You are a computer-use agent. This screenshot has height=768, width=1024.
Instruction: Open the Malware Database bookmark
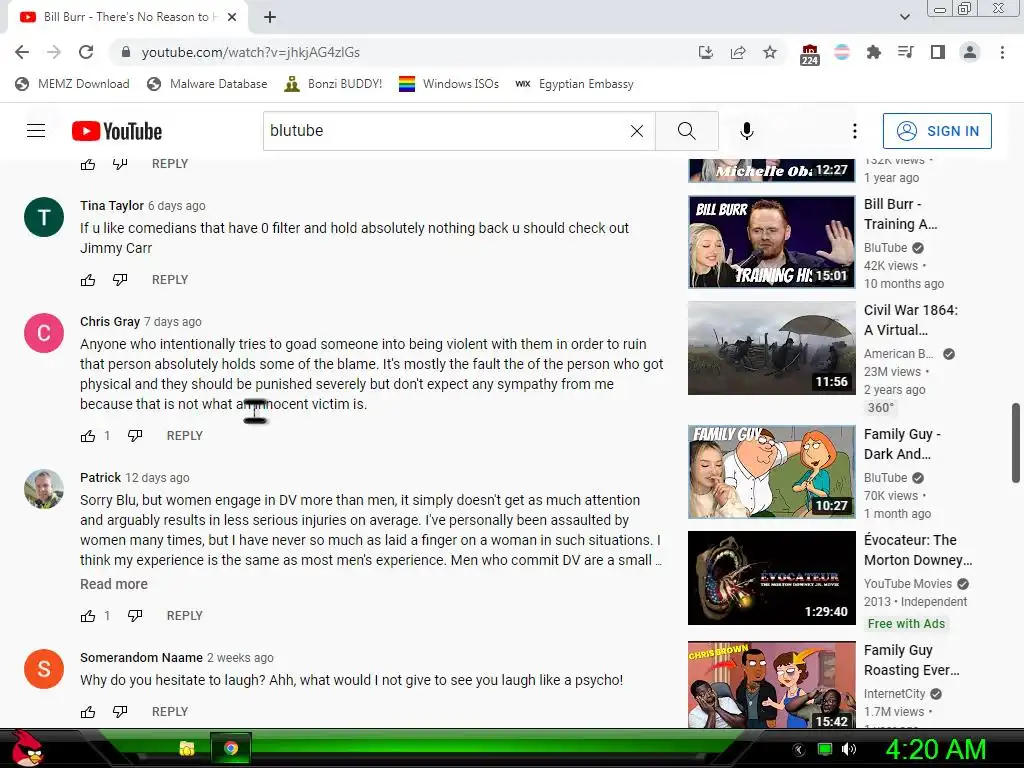208,84
